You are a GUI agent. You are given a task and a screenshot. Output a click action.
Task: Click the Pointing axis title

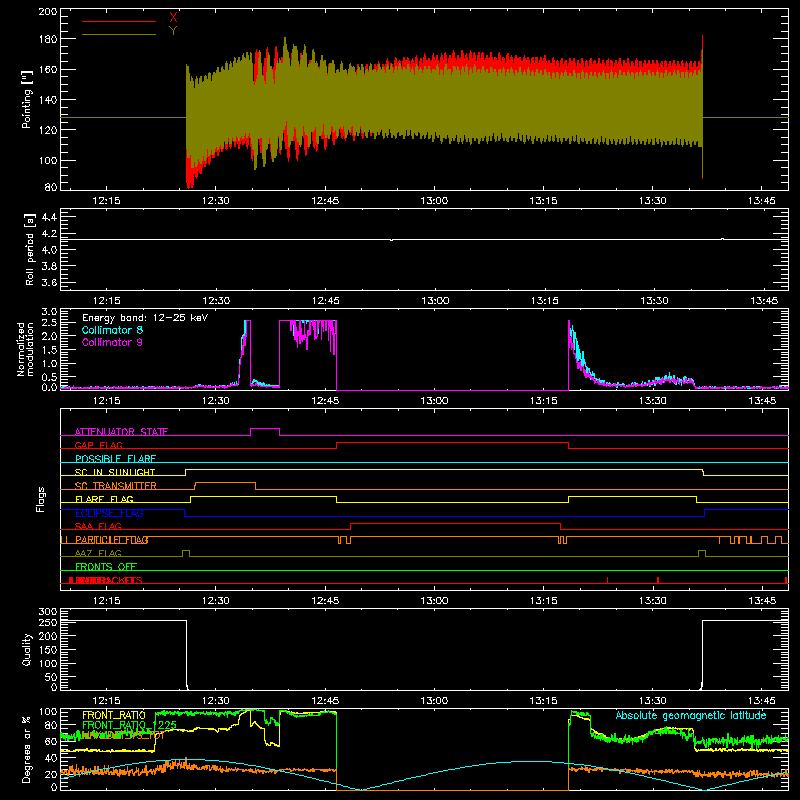click(x=27, y=99)
